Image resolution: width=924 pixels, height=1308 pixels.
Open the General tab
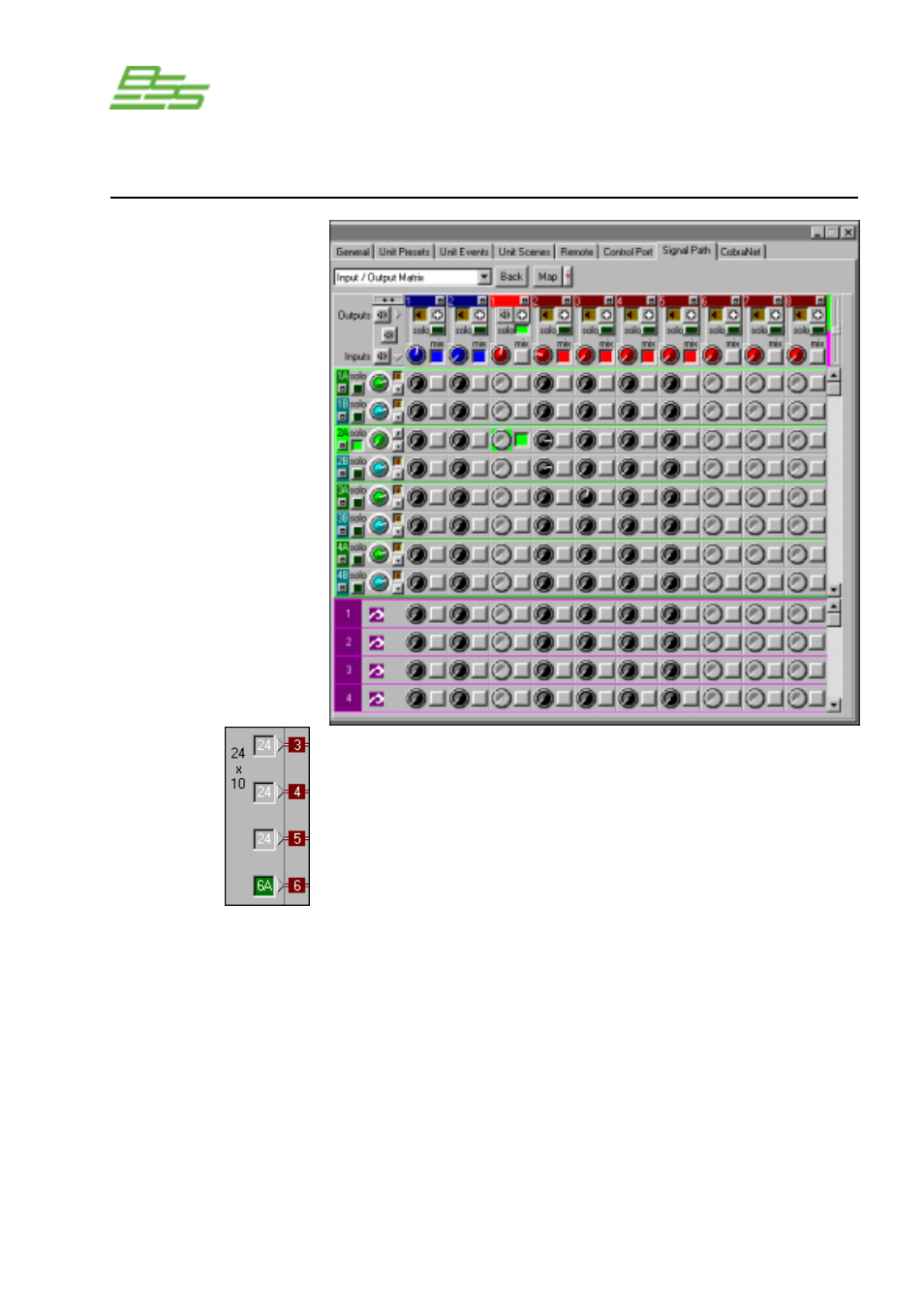pos(353,252)
